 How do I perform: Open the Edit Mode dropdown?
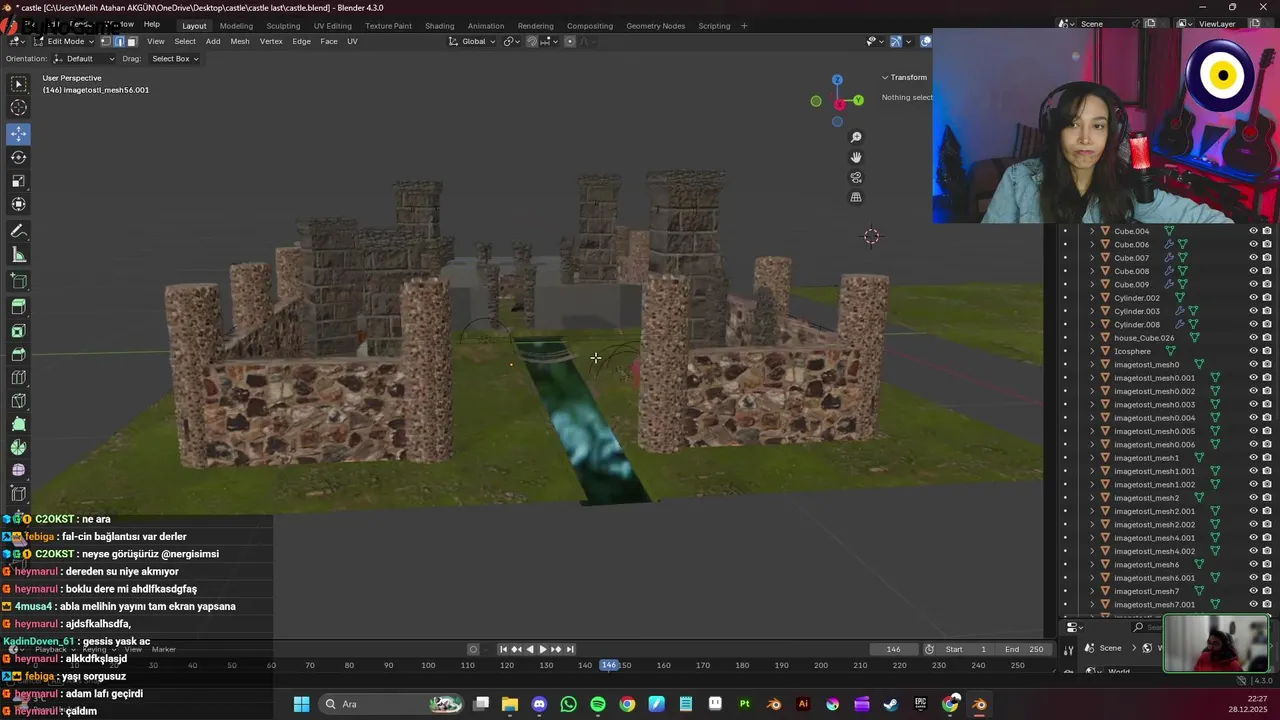(65, 41)
